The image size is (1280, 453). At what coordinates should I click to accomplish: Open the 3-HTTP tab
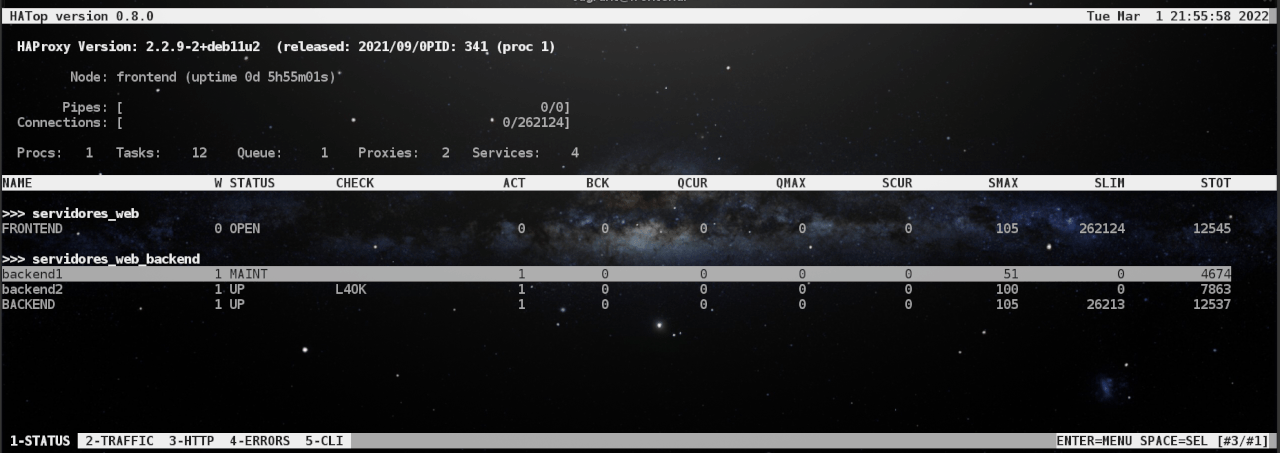pyautogui.click(x=191, y=441)
